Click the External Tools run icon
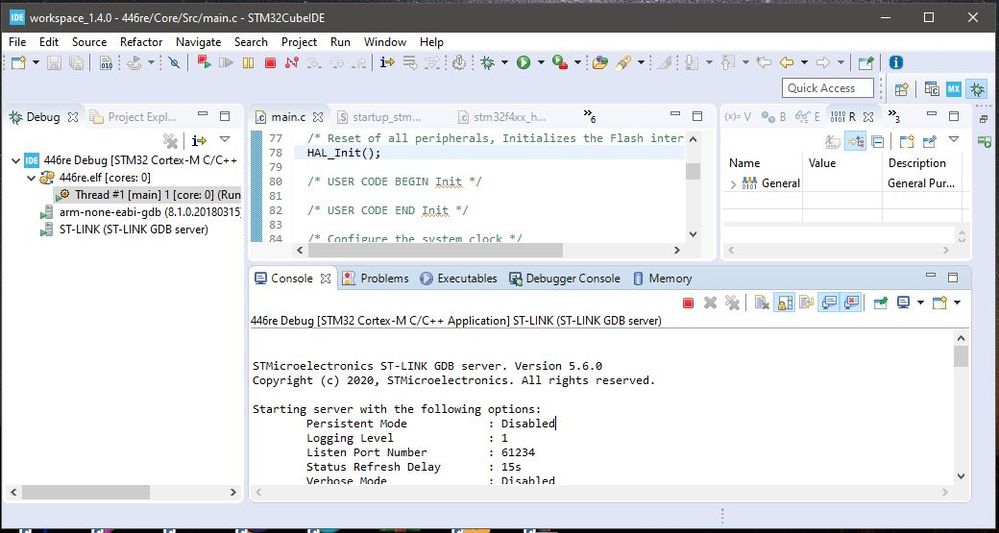Viewport: 999px width, 533px height. pos(560,62)
